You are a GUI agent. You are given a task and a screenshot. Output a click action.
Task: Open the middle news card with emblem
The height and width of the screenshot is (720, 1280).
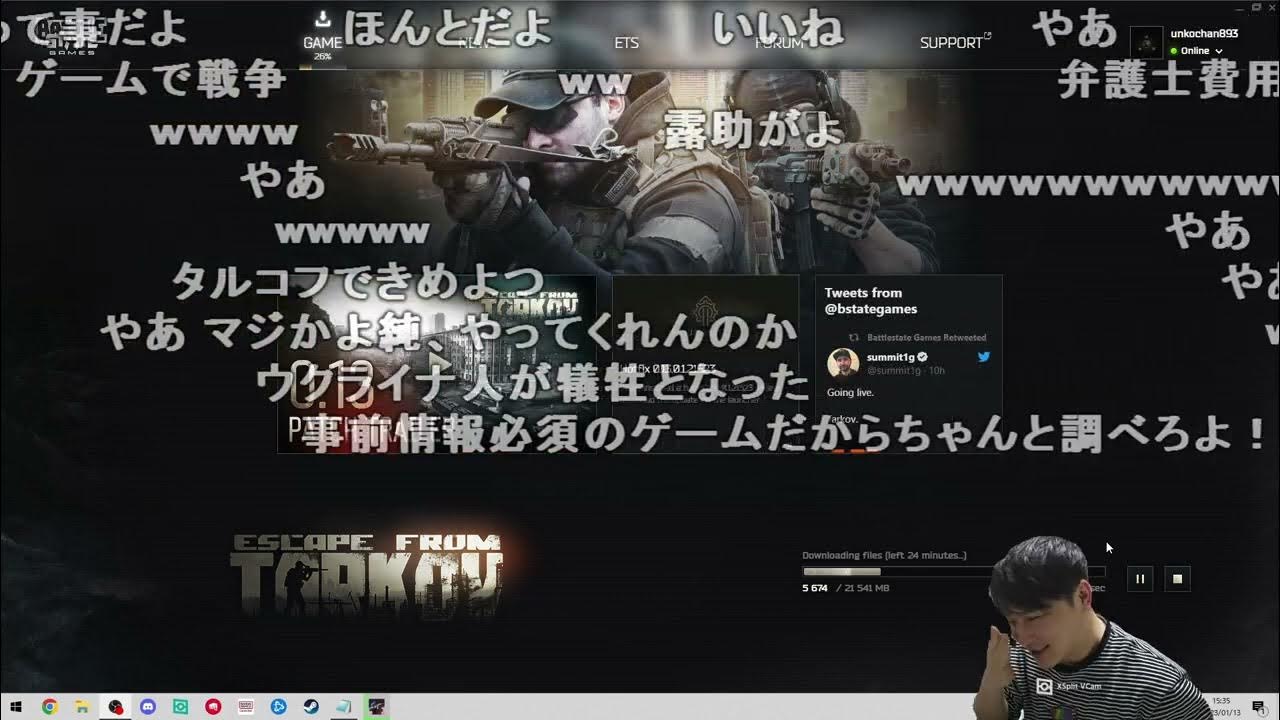click(705, 364)
